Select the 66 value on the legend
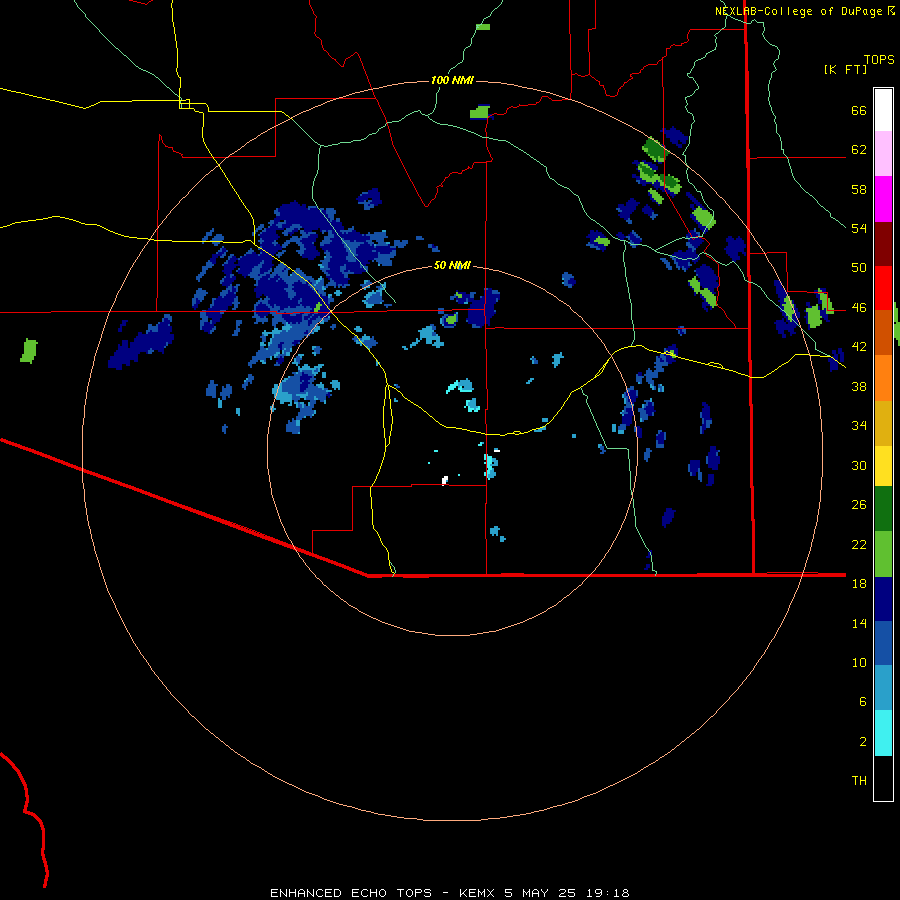Screen dimensions: 900x900 pyautogui.click(x=859, y=110)
